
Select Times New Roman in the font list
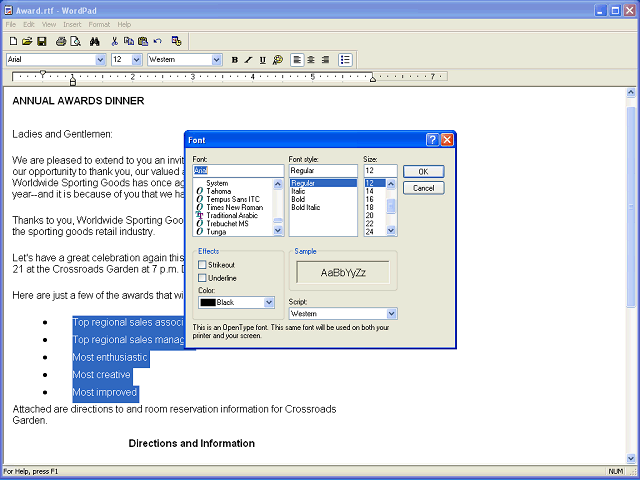(x=236, y=208)
